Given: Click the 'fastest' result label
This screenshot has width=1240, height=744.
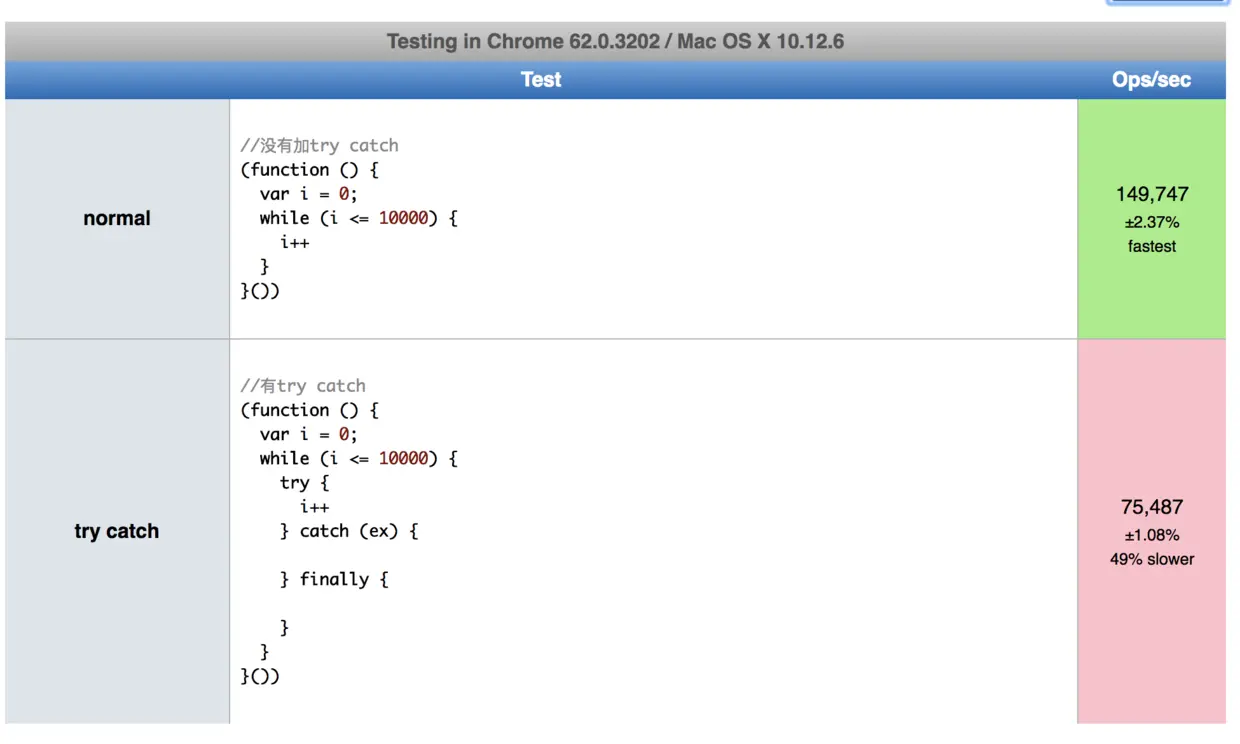Looking at the screenshot, I should [1152, 246].
